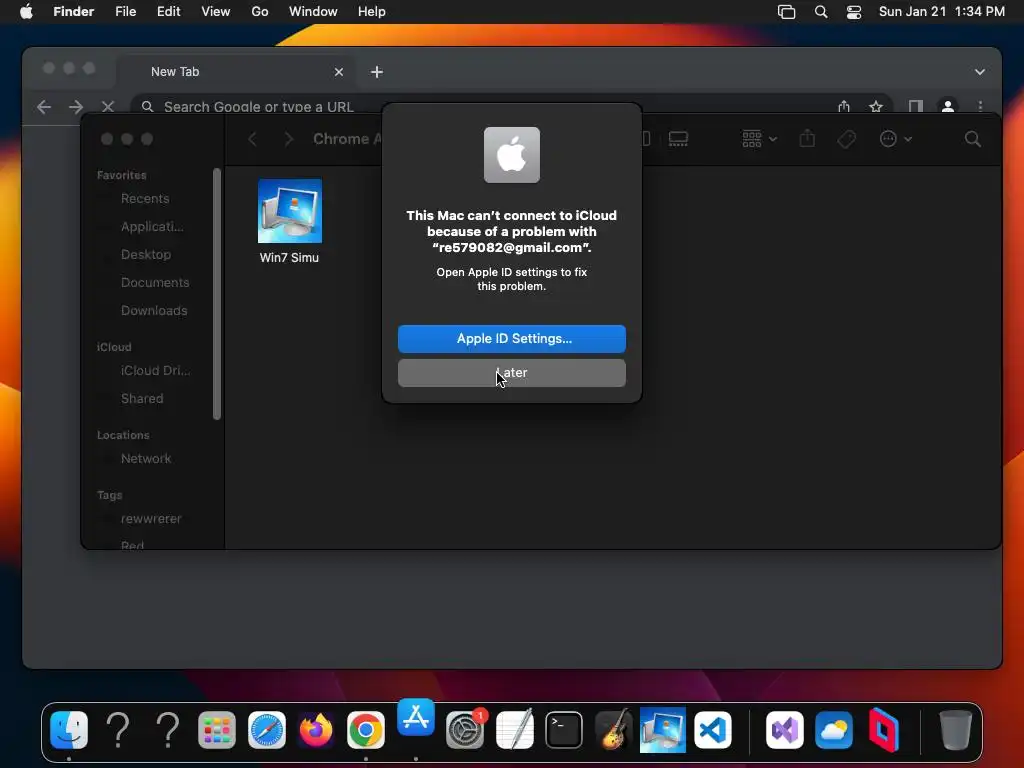This screenshot has height=768, width=1024.
Task: Click the second question mark dock icon
Action: (168, 729)
